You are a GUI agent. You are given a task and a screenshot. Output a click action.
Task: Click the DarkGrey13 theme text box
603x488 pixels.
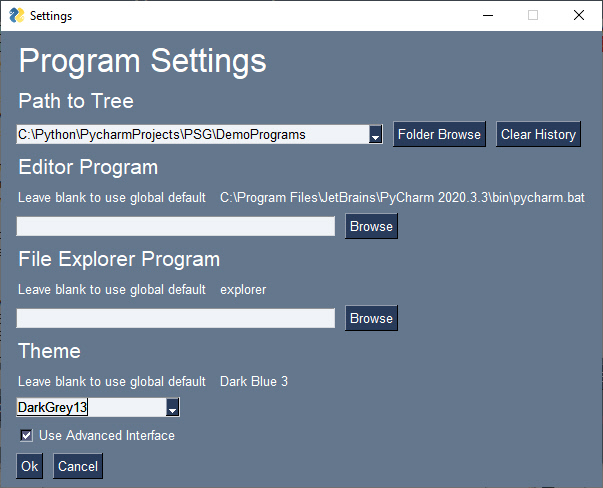tap(88, 408)
